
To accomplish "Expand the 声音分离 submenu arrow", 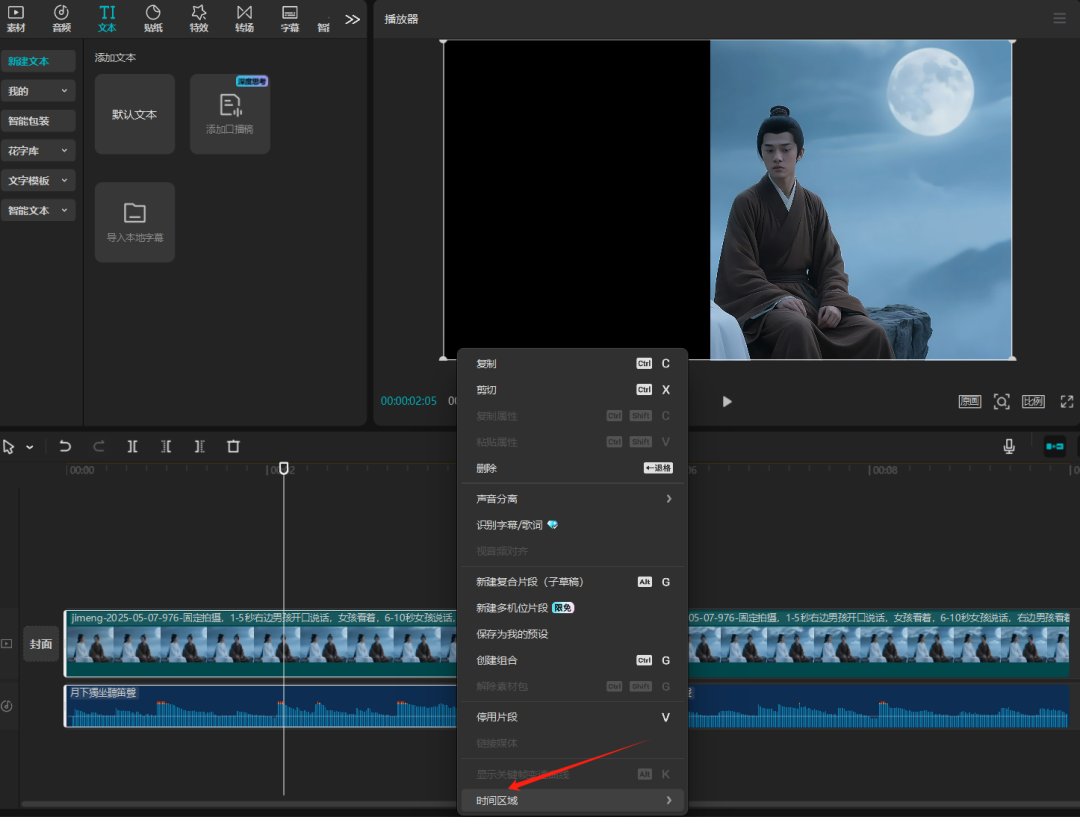I will click(668, 499).
